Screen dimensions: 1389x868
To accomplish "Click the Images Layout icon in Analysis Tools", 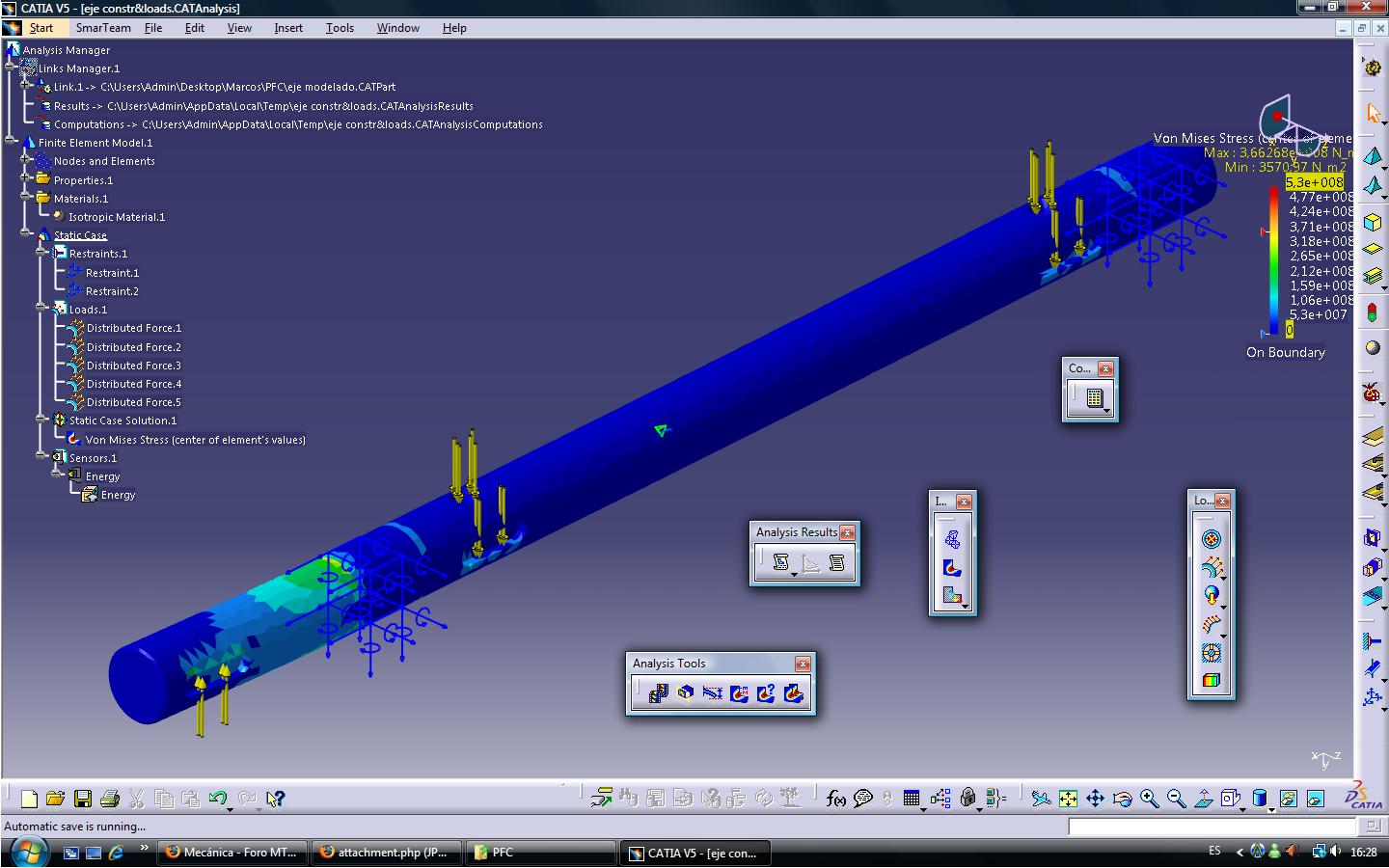I will point(793,693).
